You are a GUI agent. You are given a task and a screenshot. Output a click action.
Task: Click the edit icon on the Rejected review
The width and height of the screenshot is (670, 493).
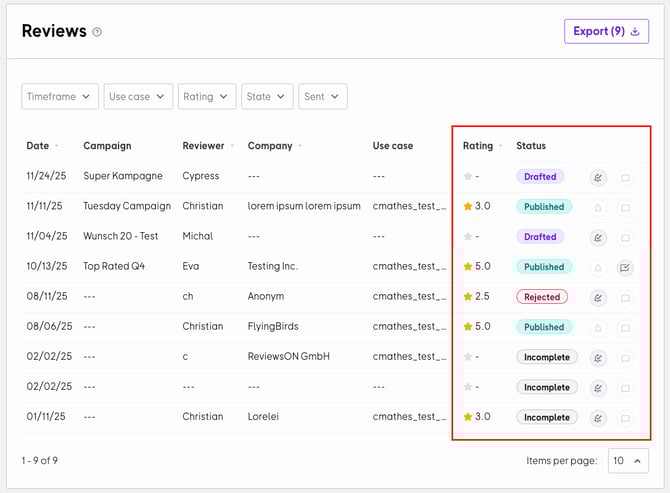click(x=598, y=298)
